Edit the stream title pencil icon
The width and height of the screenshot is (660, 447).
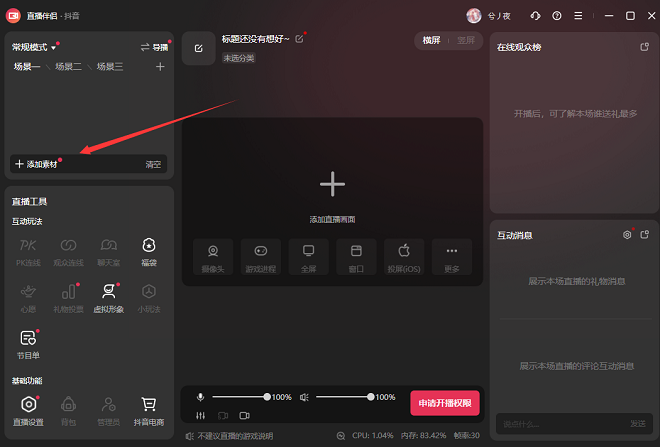tap(299, 39)
